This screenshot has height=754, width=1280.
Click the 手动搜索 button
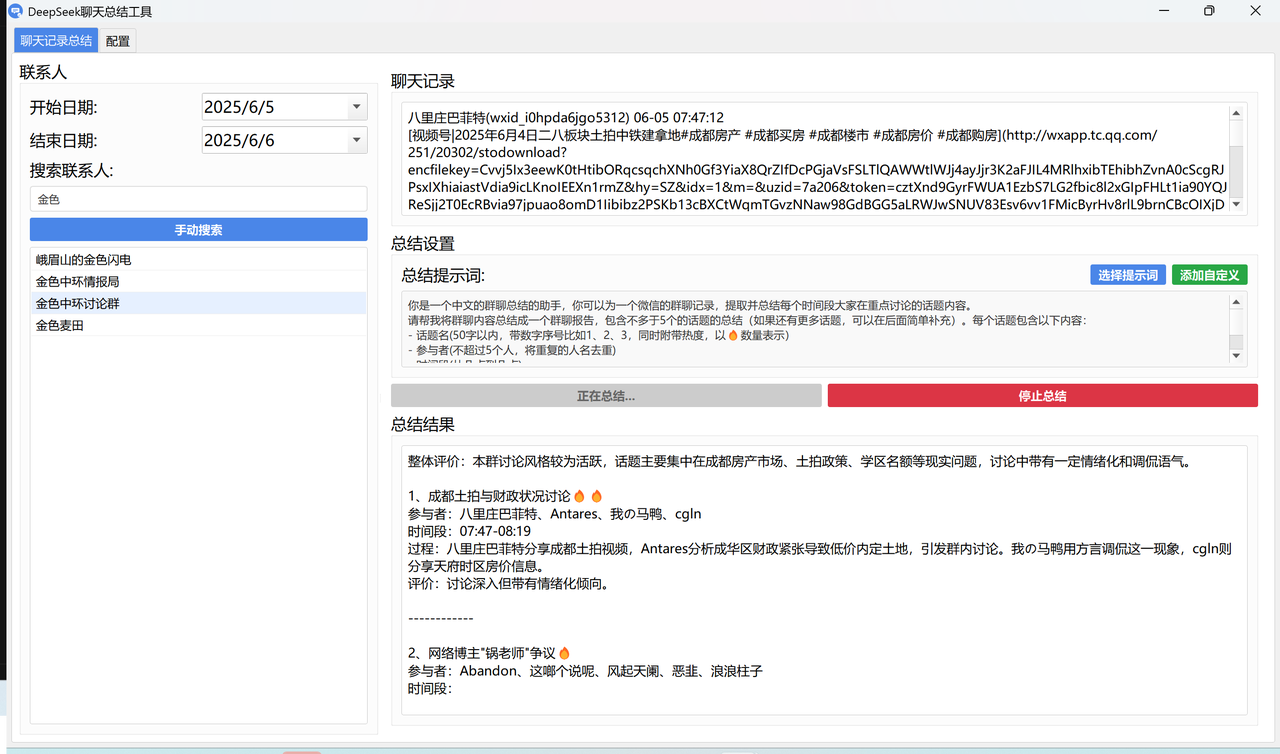(198, 230)
